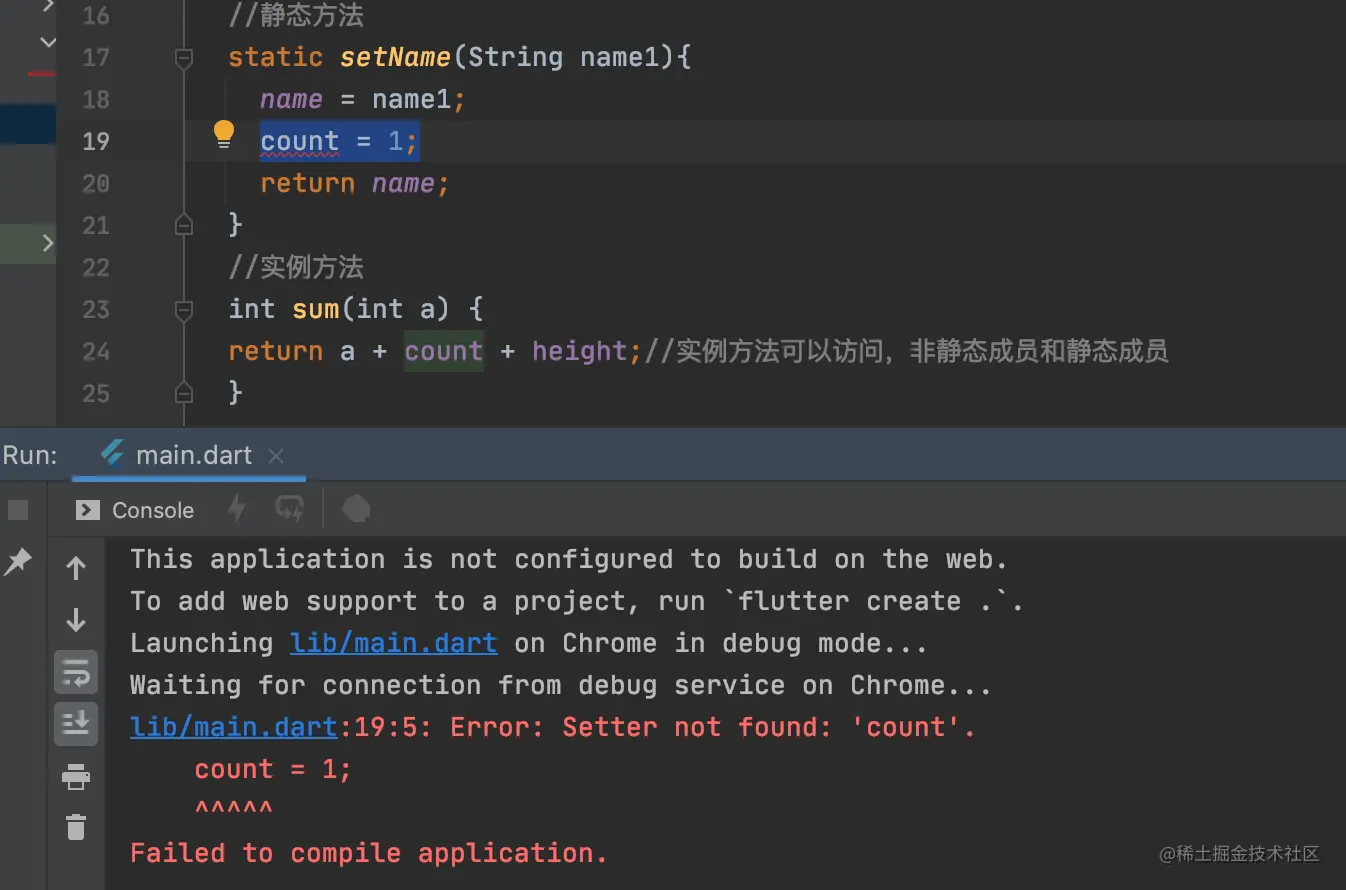Collapse the down chevron in the left sidebar
Viewport: 1346px width, 890px height.
47,42
